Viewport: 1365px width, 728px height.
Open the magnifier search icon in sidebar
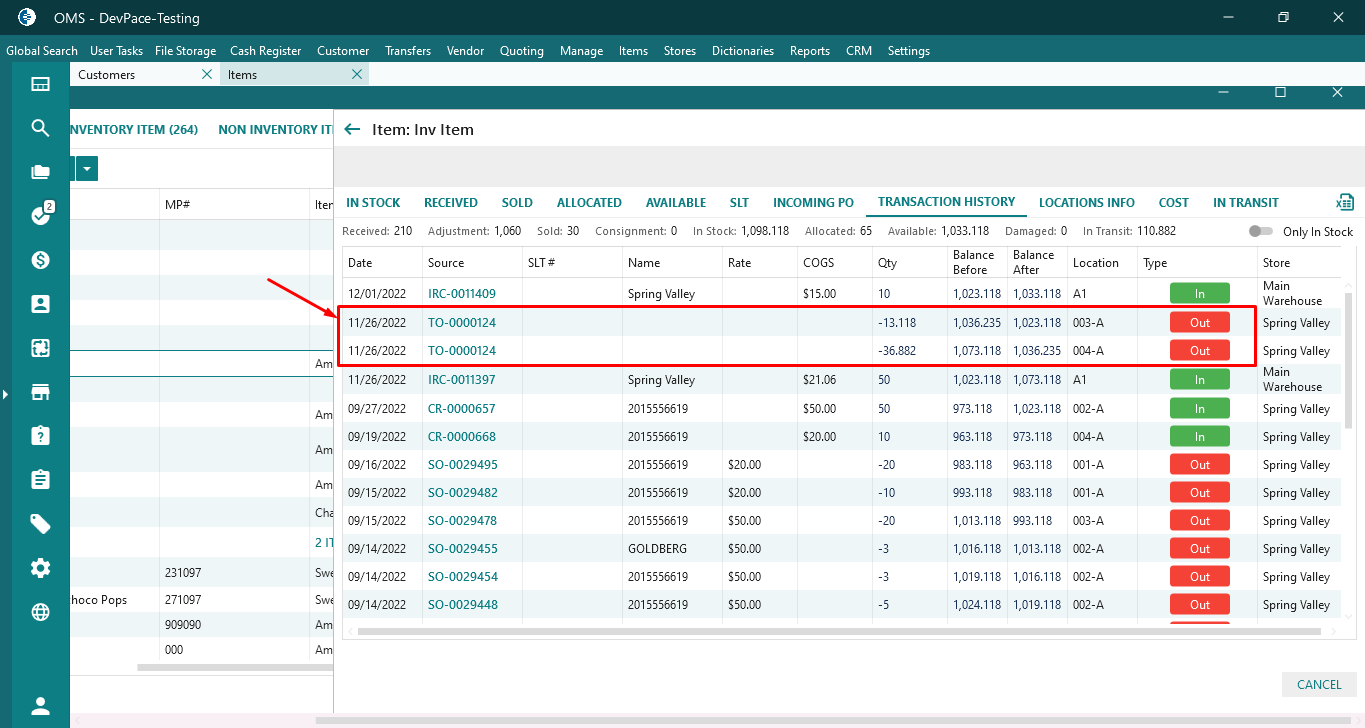[40, 128]
